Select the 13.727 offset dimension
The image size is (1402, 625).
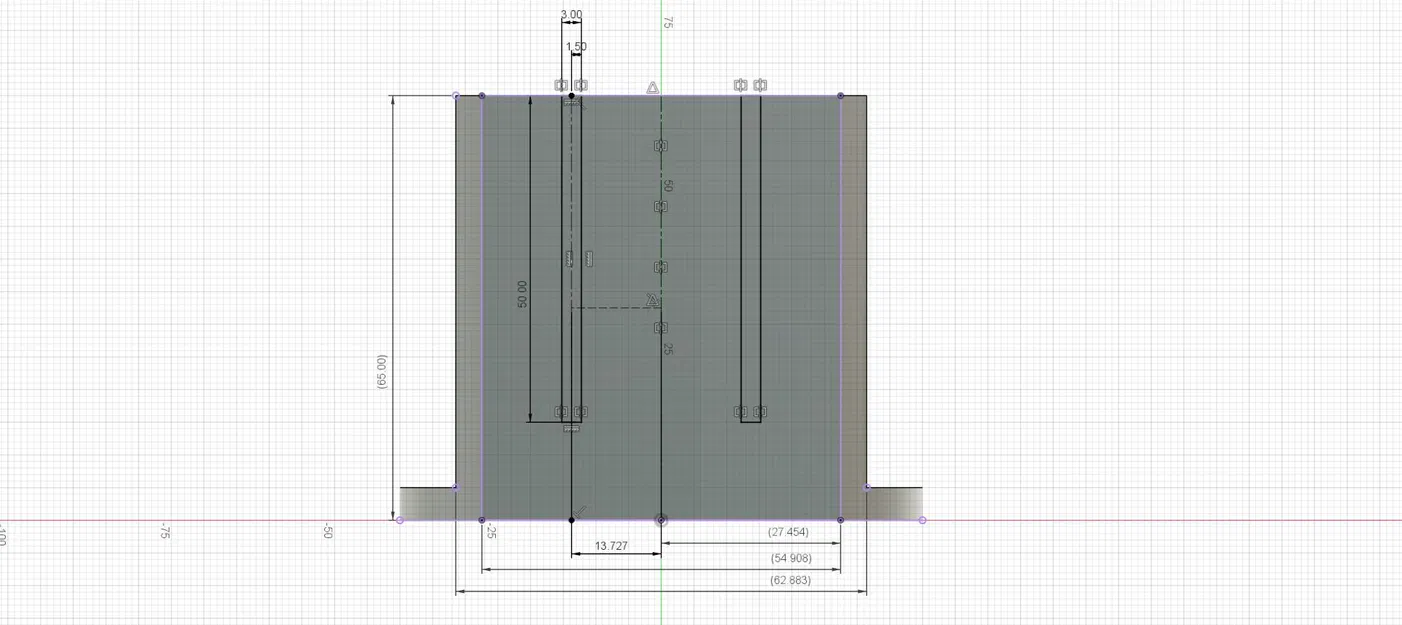click(611, 546)
